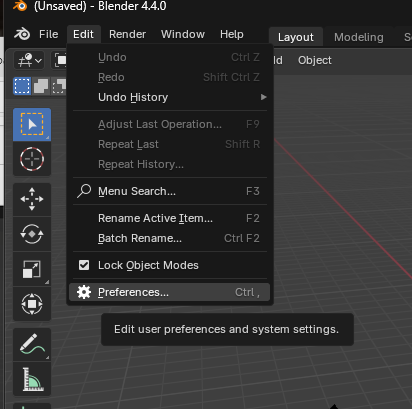The height and width of the screenshot is (409, 412).
Task: Close the Edit menu header
Action: pyautogui.click(x=83, y=34)
